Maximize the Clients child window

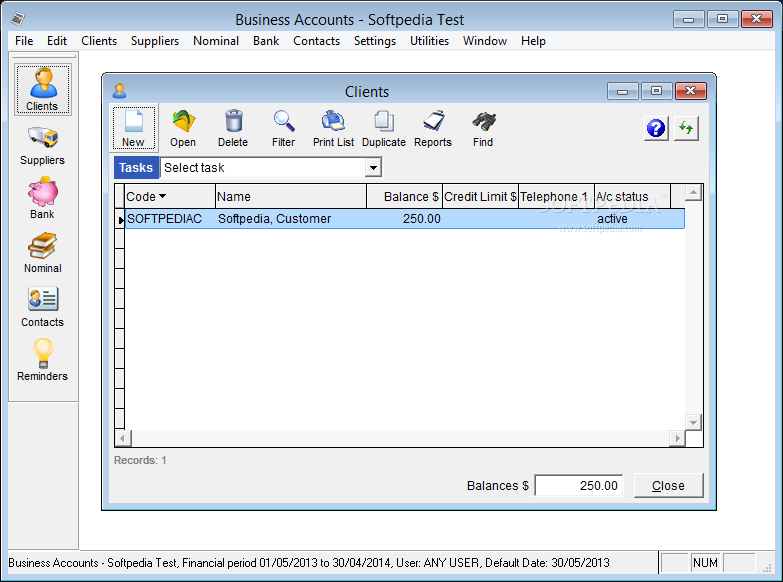(657, 91)
